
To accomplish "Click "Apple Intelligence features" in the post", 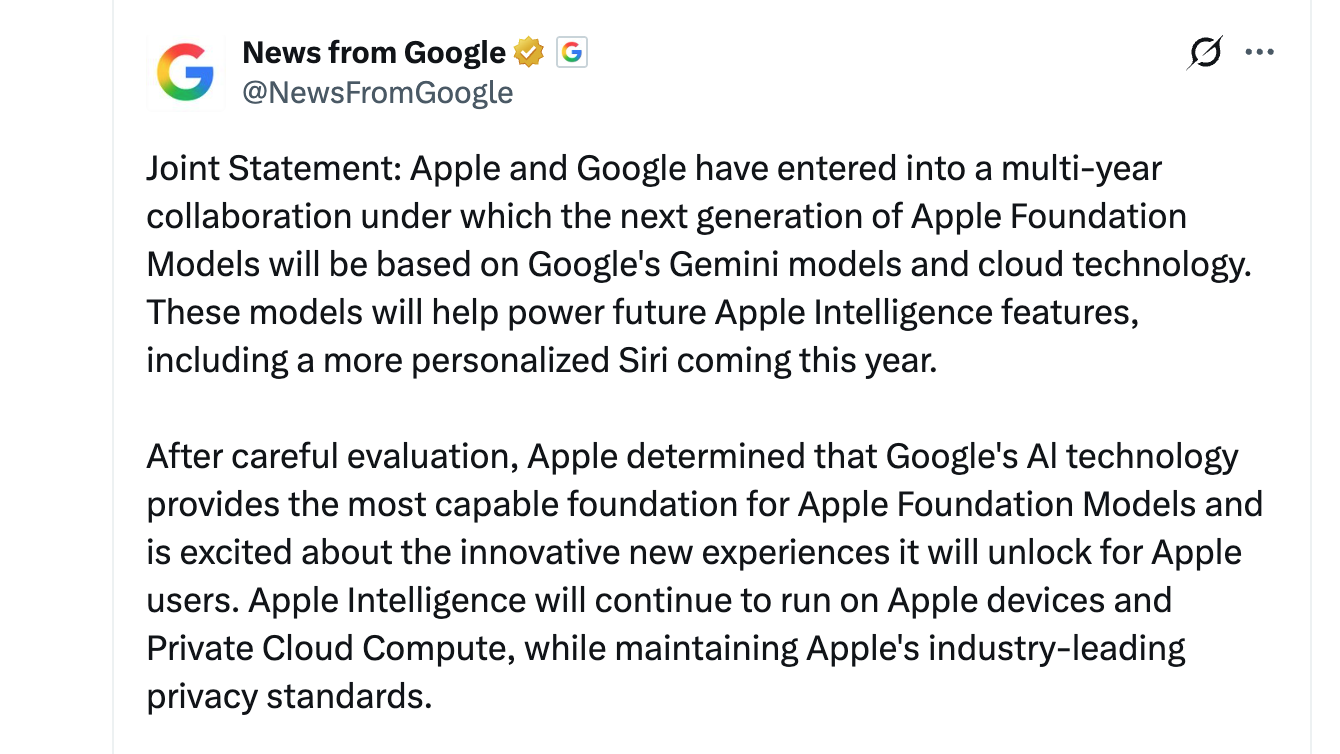I will click(x=927, y=312).
